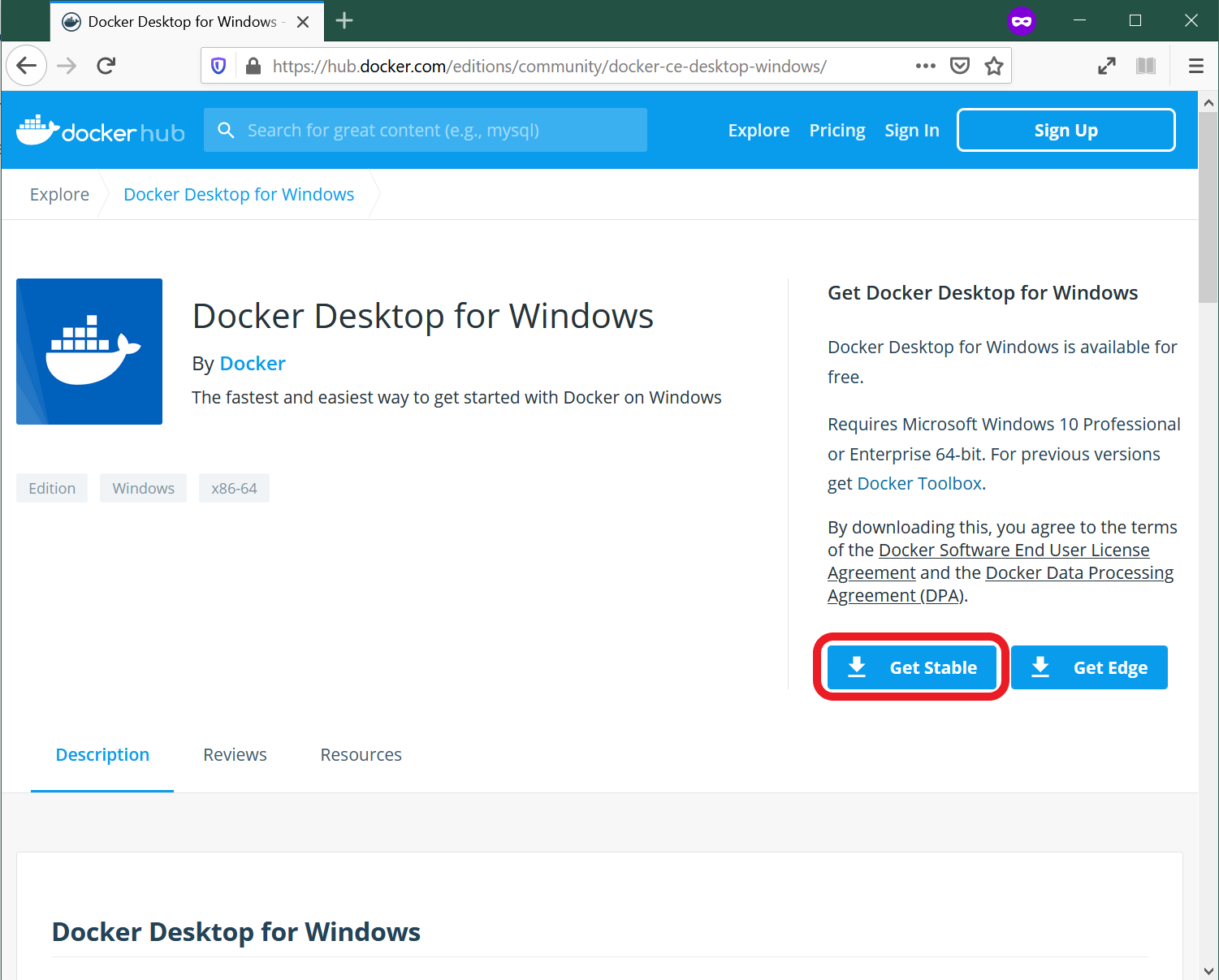Click the scrollbar up arrow
The width and height of the screenshot is (1219, 980).
tap(1208, 102)
